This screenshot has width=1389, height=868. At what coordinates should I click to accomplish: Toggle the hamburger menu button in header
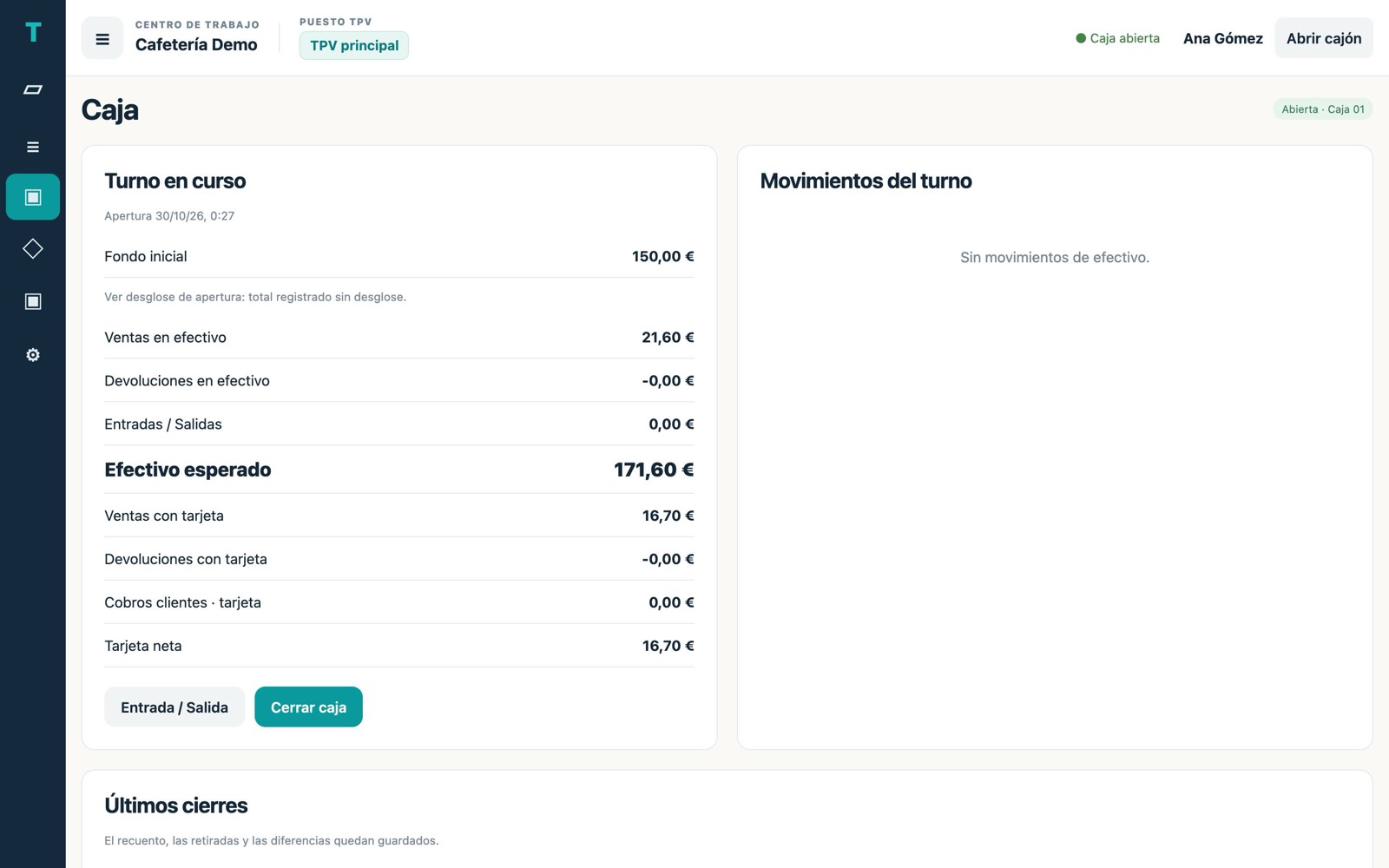coord(102,39)
